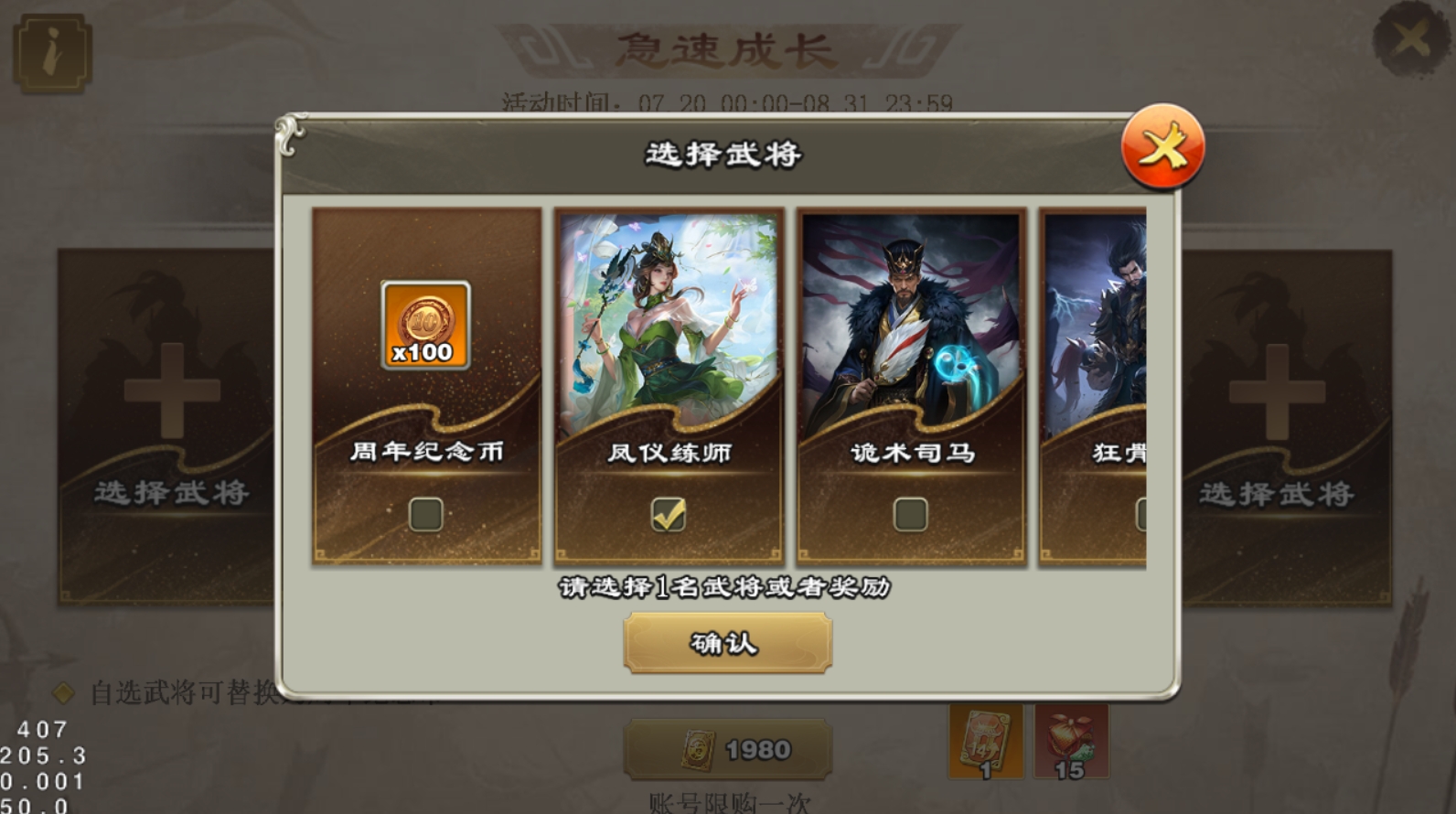Open the info icon at the top left
This screenshot has width=1456, height=814.
(52, 54)
